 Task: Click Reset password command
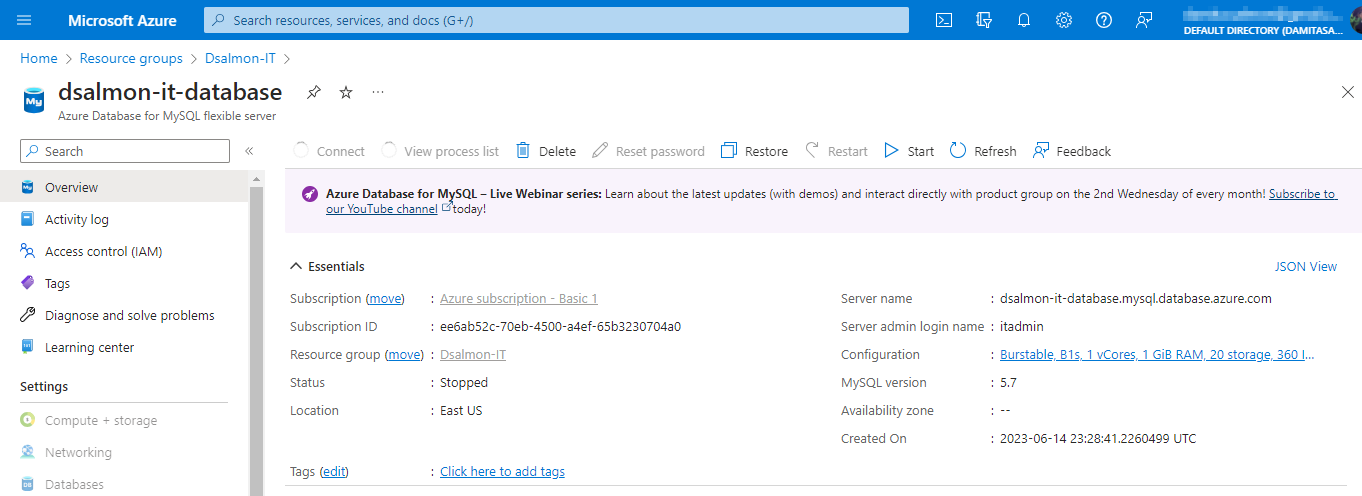(x=648, y=151)
